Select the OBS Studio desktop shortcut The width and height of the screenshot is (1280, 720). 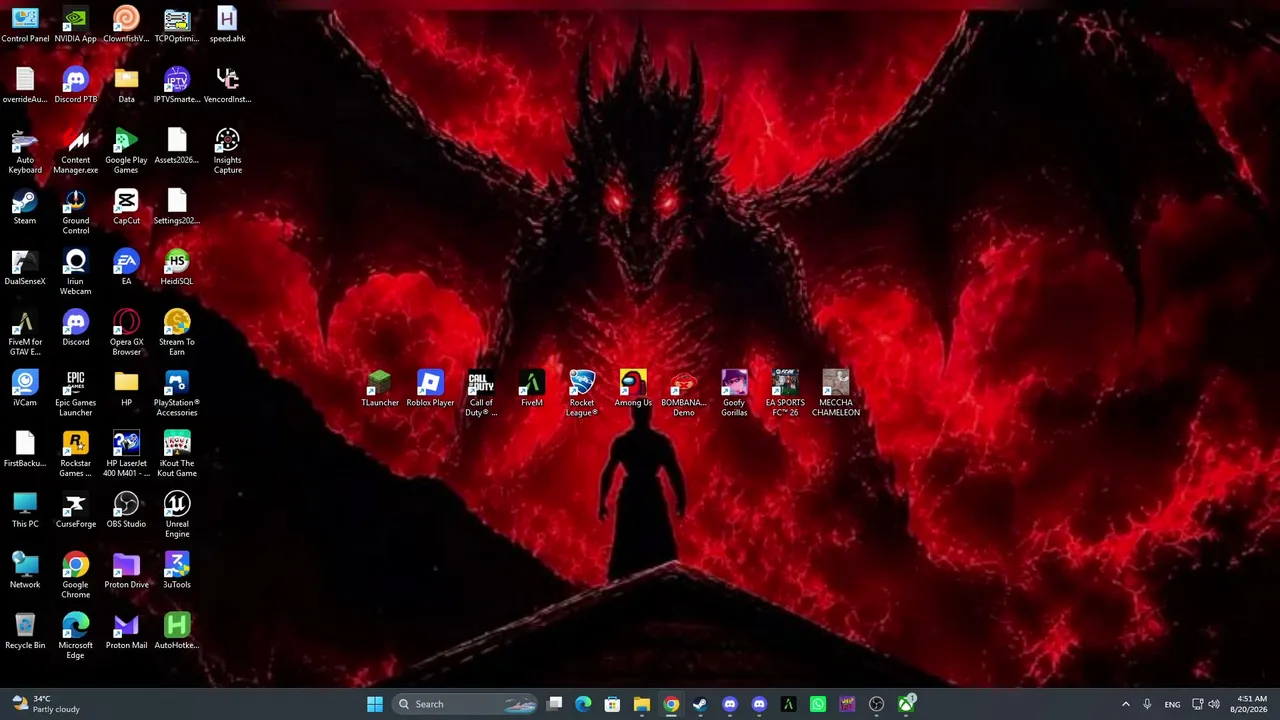point(126,511)
